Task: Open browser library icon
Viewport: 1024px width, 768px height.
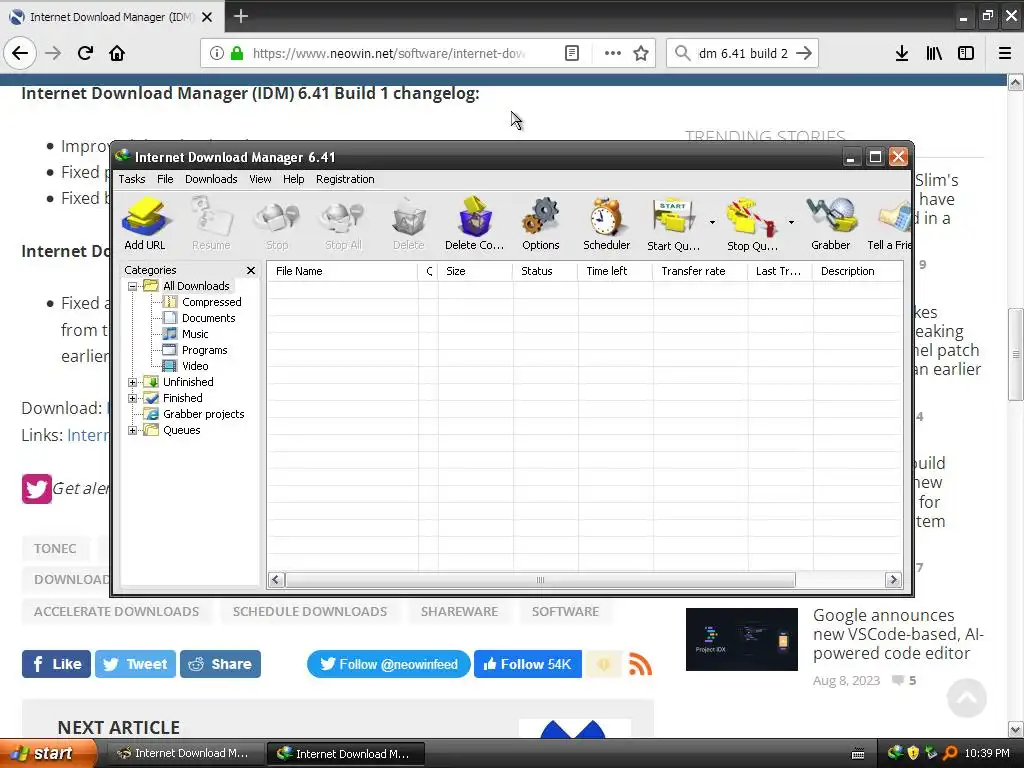Action: 934,53
